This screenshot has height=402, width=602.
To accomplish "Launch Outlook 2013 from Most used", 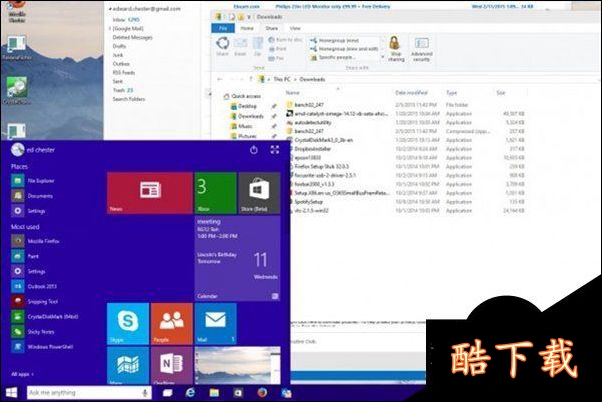I will (34, 286).
